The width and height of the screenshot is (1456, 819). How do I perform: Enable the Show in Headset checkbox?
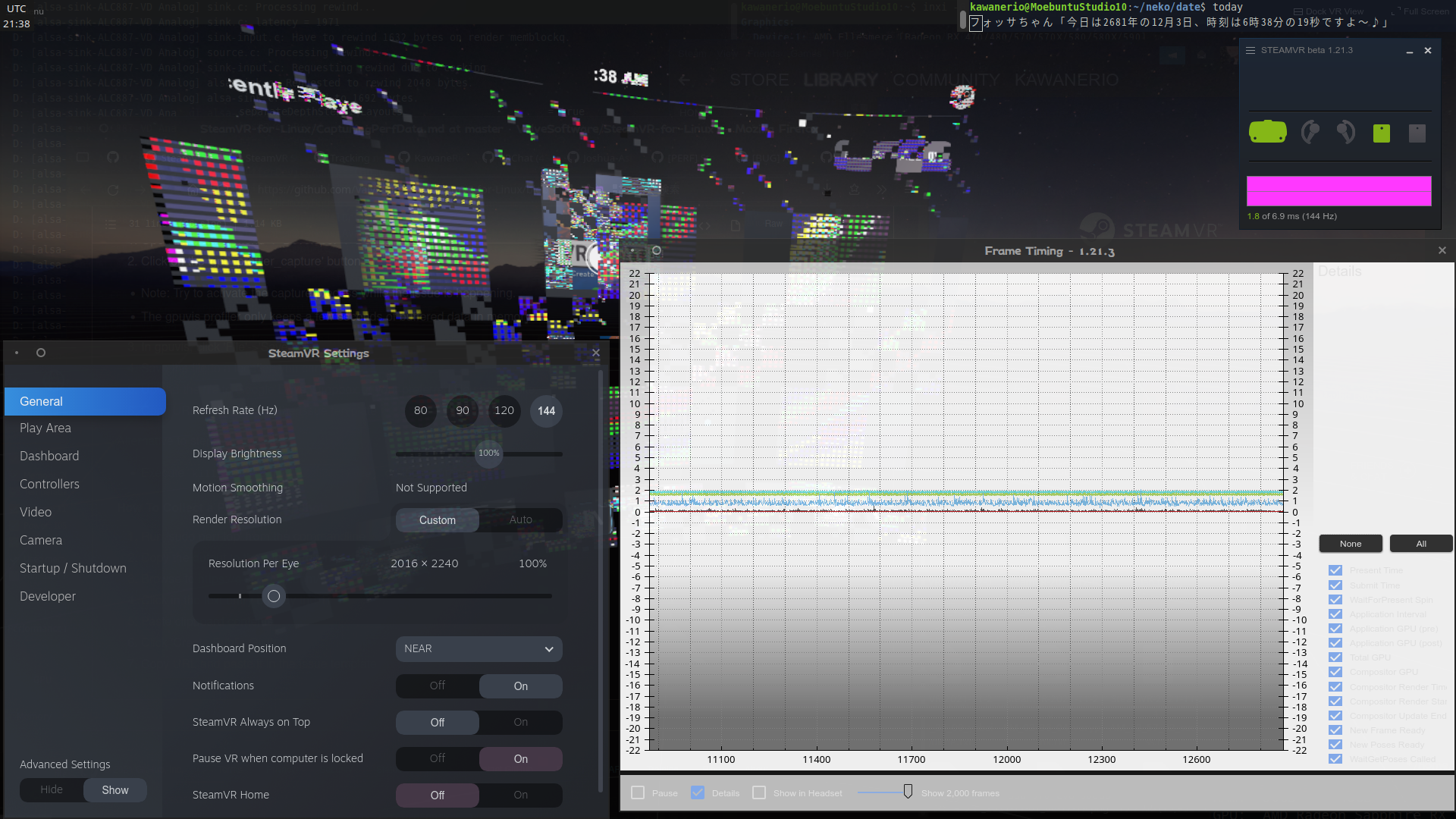click(759, 792)
